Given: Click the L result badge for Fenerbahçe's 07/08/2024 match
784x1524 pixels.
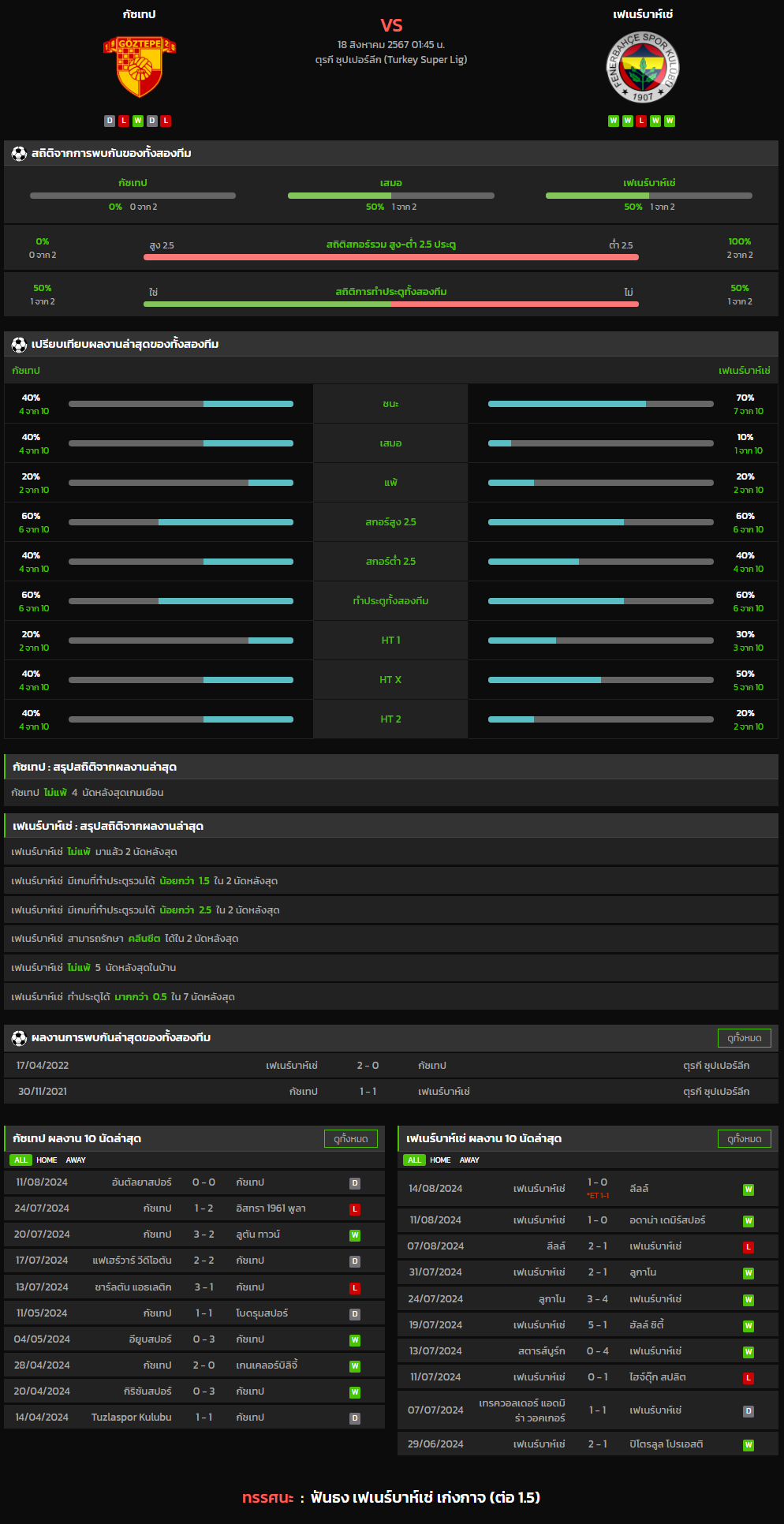Looking at the screenshot, I should click(749, 1247).
